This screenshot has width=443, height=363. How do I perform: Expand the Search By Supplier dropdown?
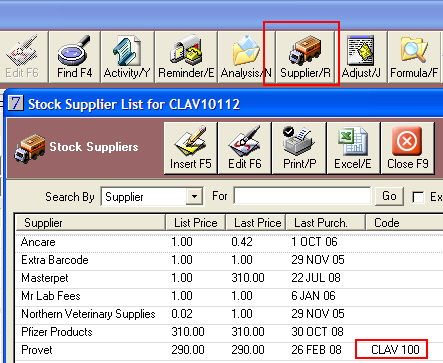pos(194,196)
